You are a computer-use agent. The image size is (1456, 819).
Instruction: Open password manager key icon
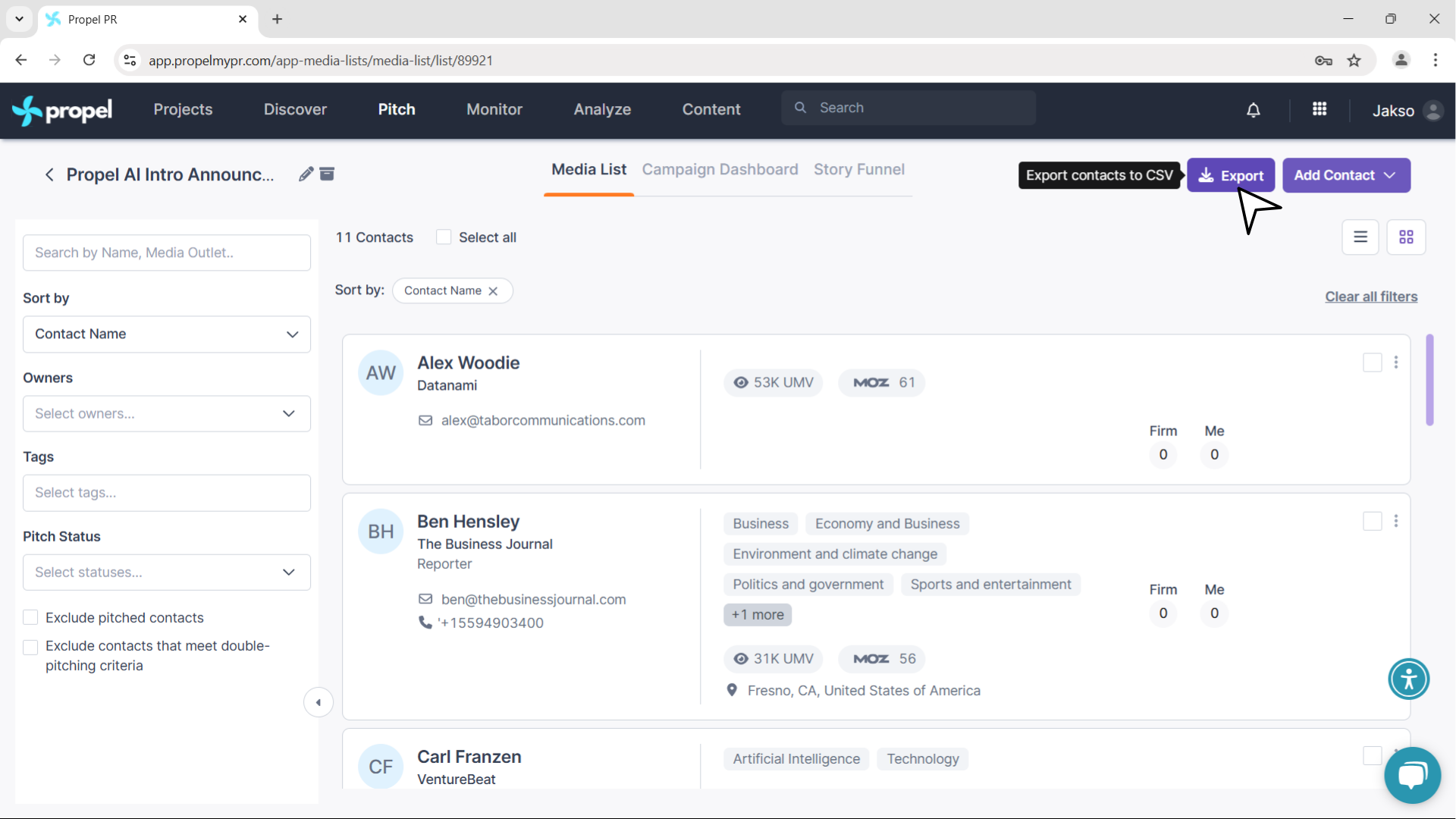click(x=1323, y=61)
